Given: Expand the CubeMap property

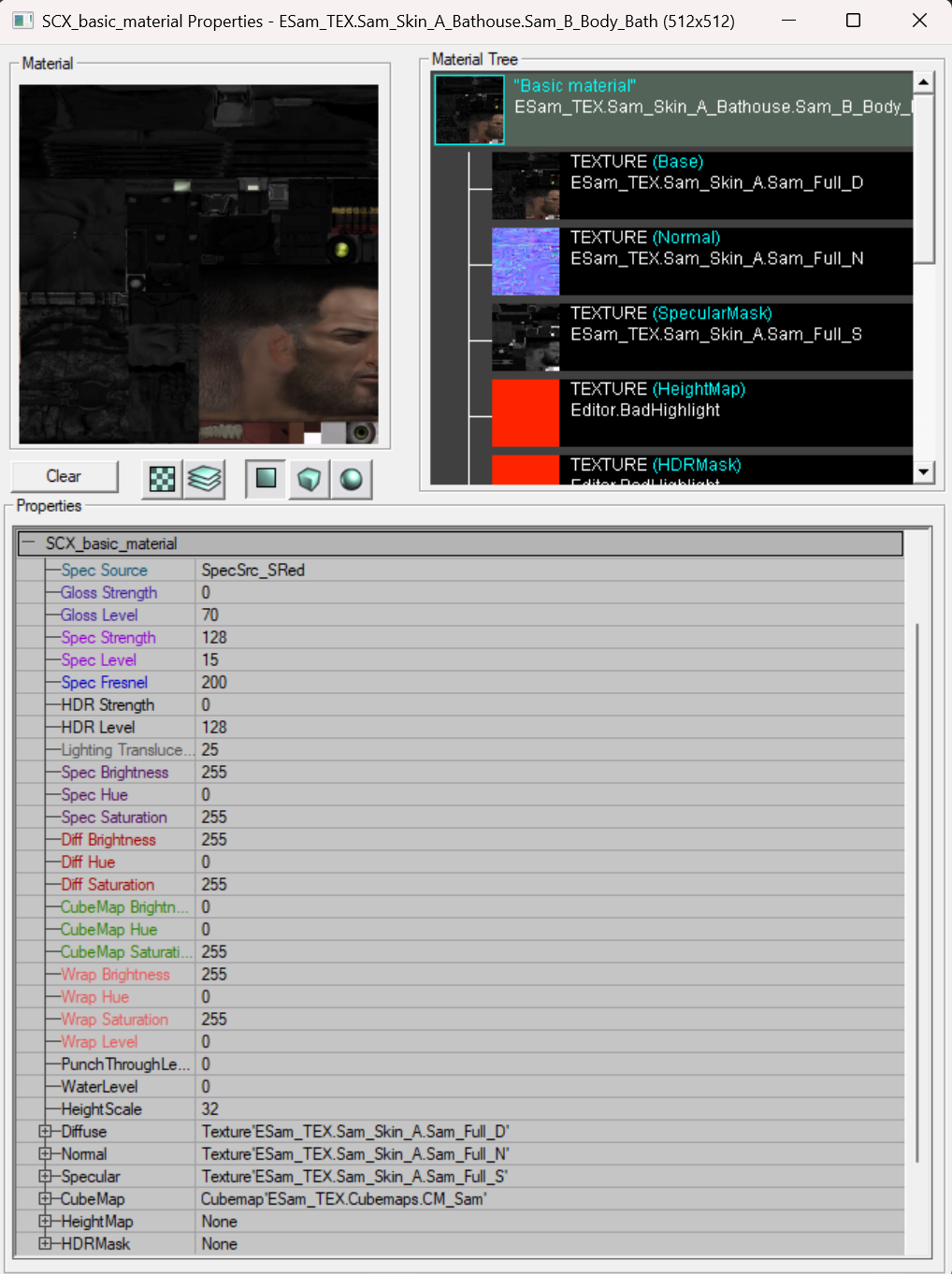Looking at the screenshot, I should [45, 1198].
